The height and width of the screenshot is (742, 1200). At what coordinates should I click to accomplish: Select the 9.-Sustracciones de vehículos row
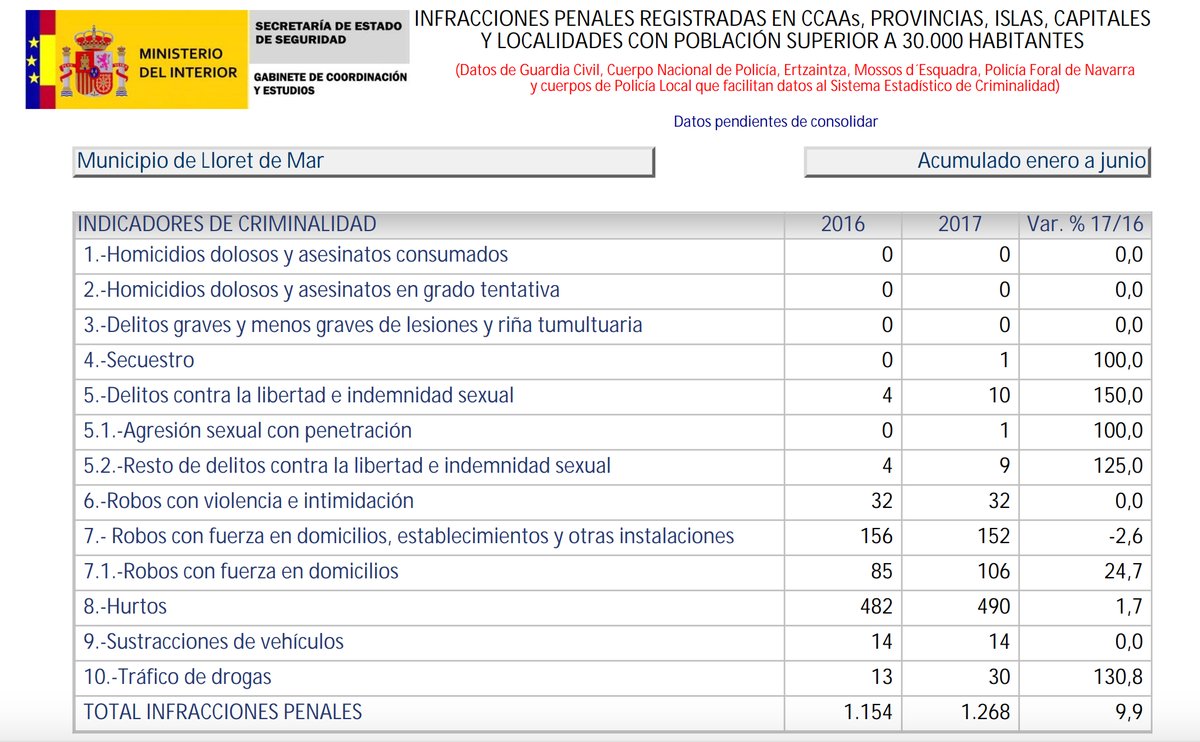(x=612, y=642)
